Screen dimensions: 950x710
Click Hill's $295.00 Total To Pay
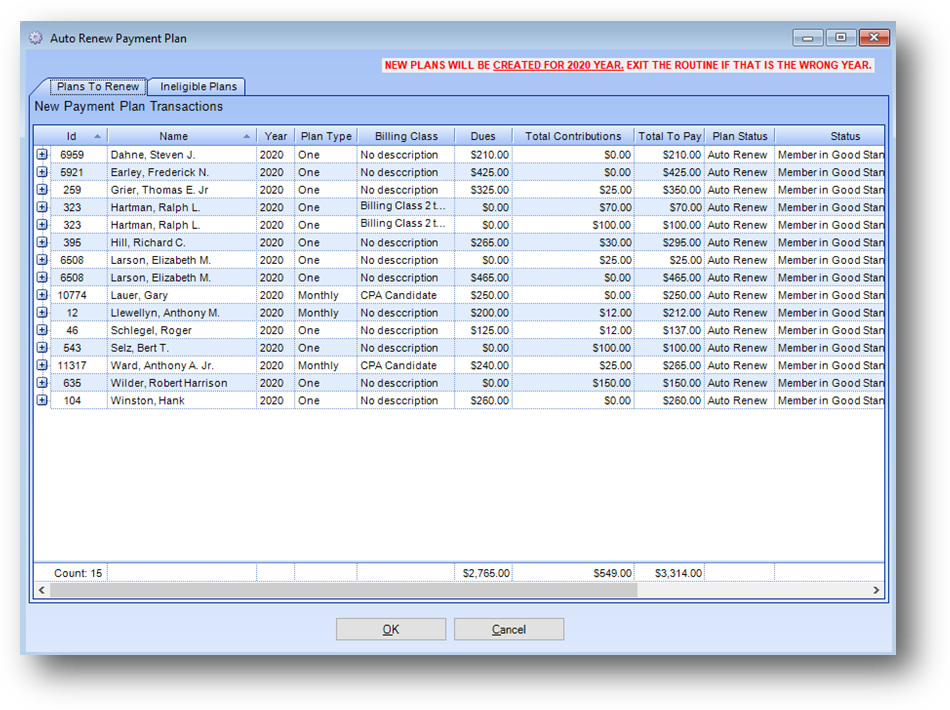click(669, 242)
